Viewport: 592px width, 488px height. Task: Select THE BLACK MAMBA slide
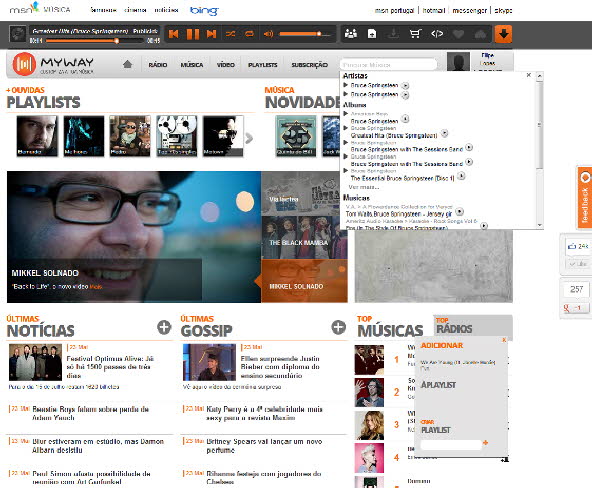304,237
